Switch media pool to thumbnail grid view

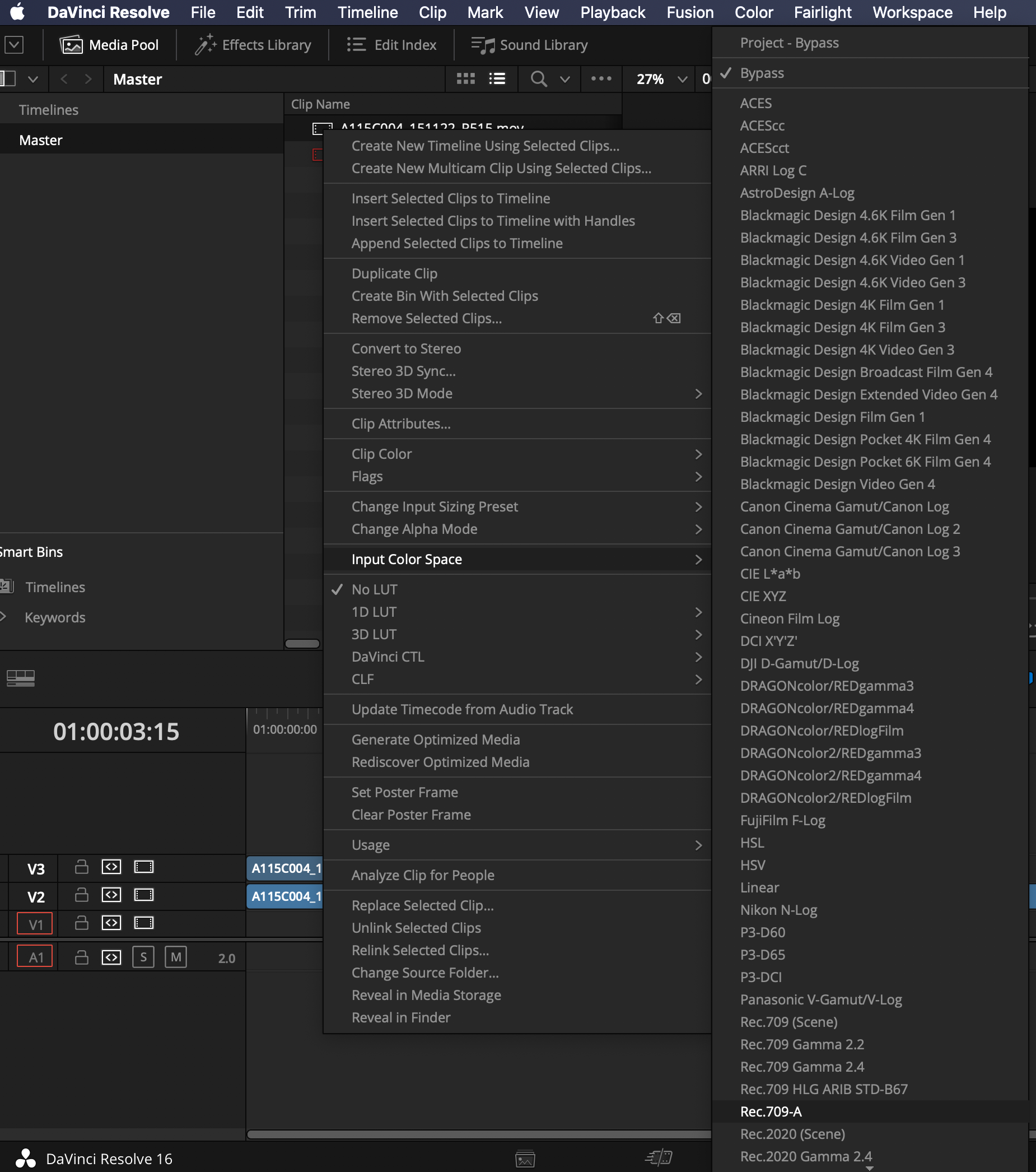click(x=465, y=78)
